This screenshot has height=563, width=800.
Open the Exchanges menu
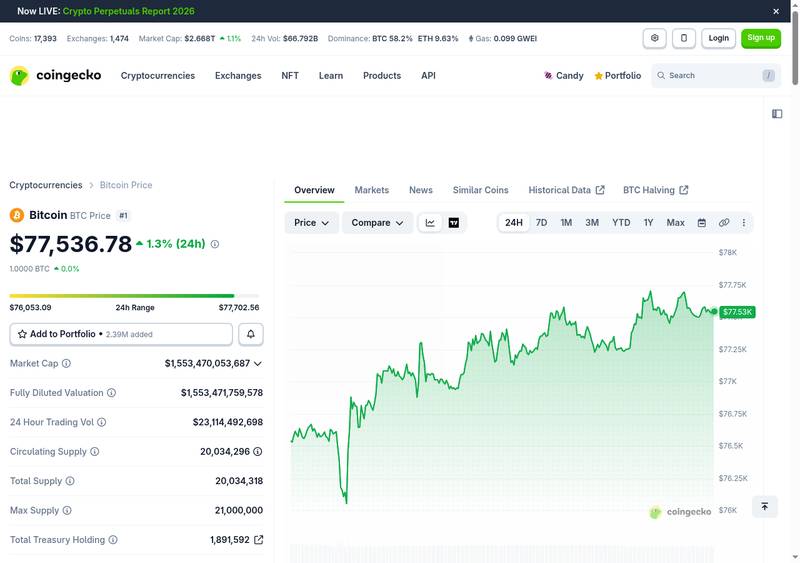pos(238,76)
